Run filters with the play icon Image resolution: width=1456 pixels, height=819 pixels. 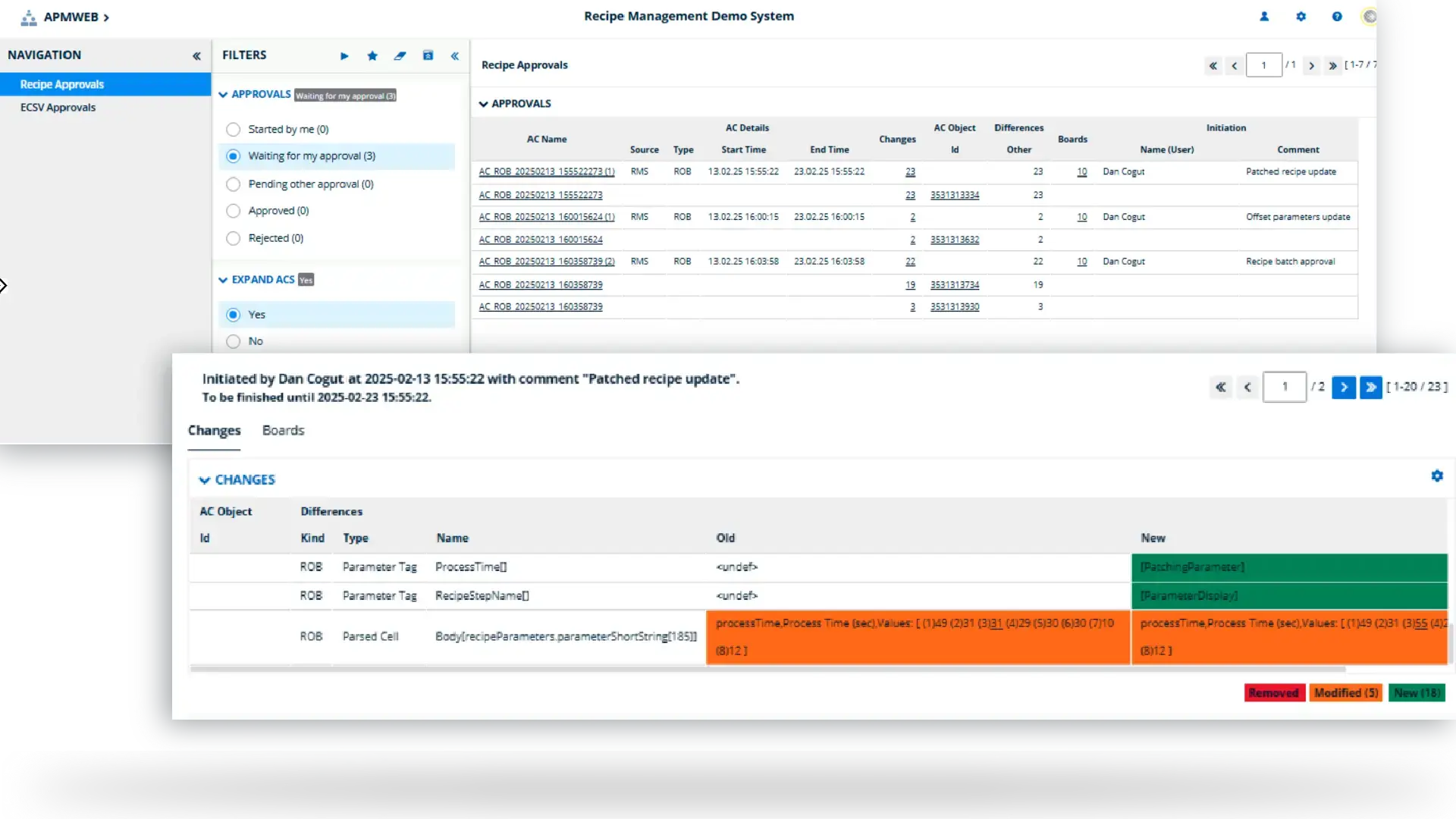point(344,55)
